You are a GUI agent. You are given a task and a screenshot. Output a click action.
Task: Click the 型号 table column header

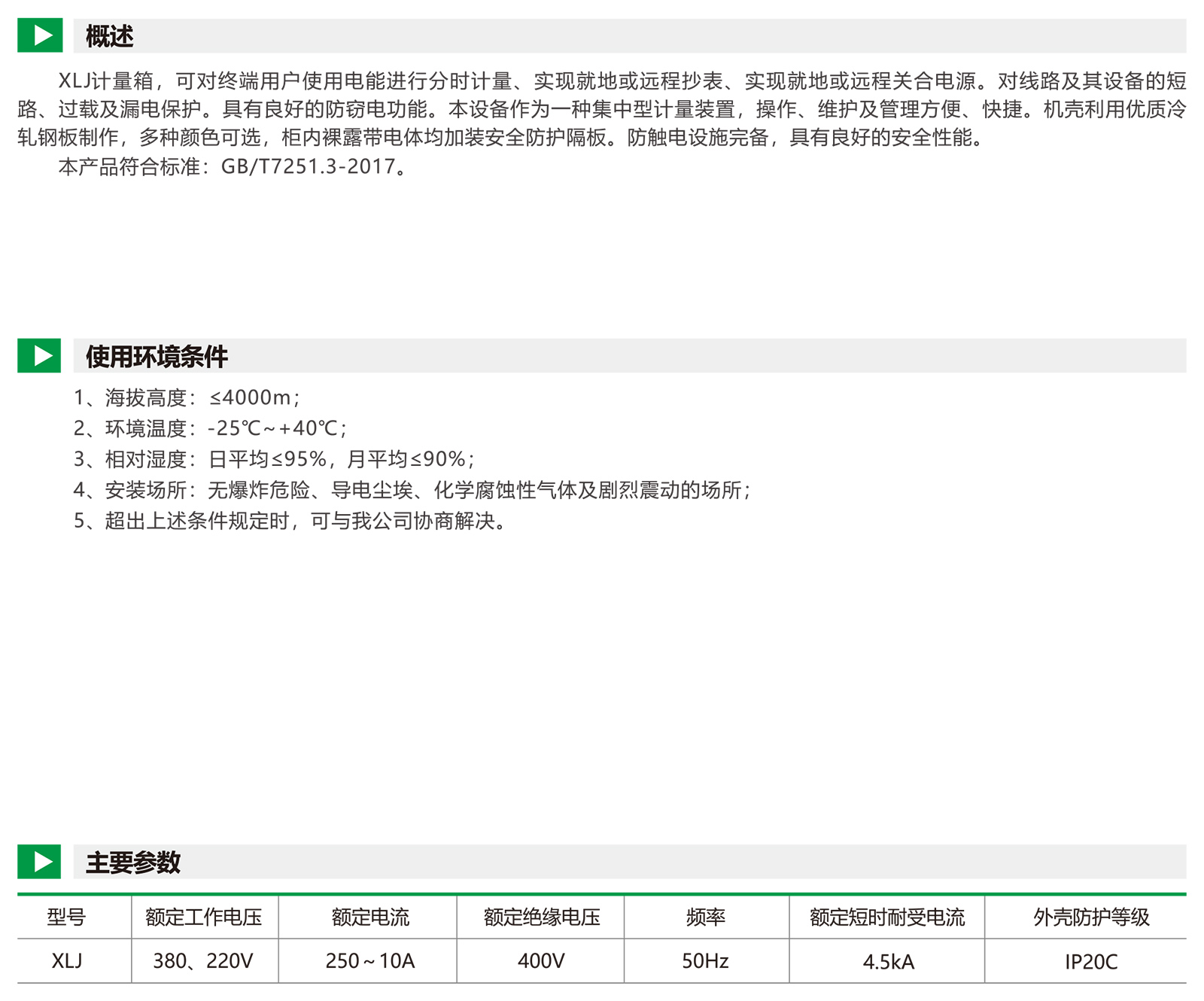click(x=67, y=917)
